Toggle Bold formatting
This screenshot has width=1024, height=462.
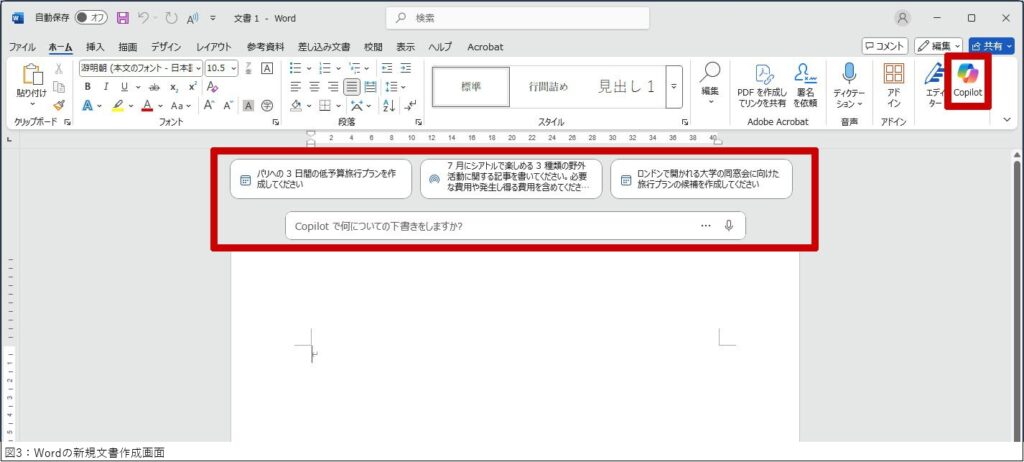point(88,87)
